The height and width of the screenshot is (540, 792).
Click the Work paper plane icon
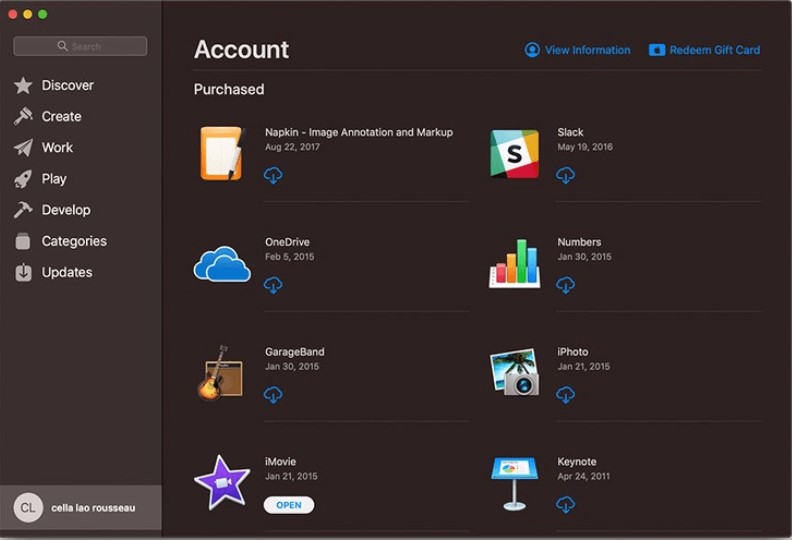23,148
